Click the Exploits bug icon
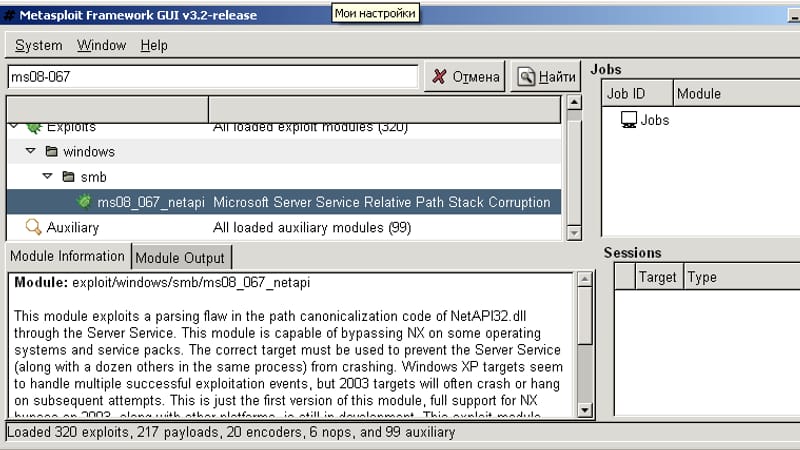 (34, 127)
